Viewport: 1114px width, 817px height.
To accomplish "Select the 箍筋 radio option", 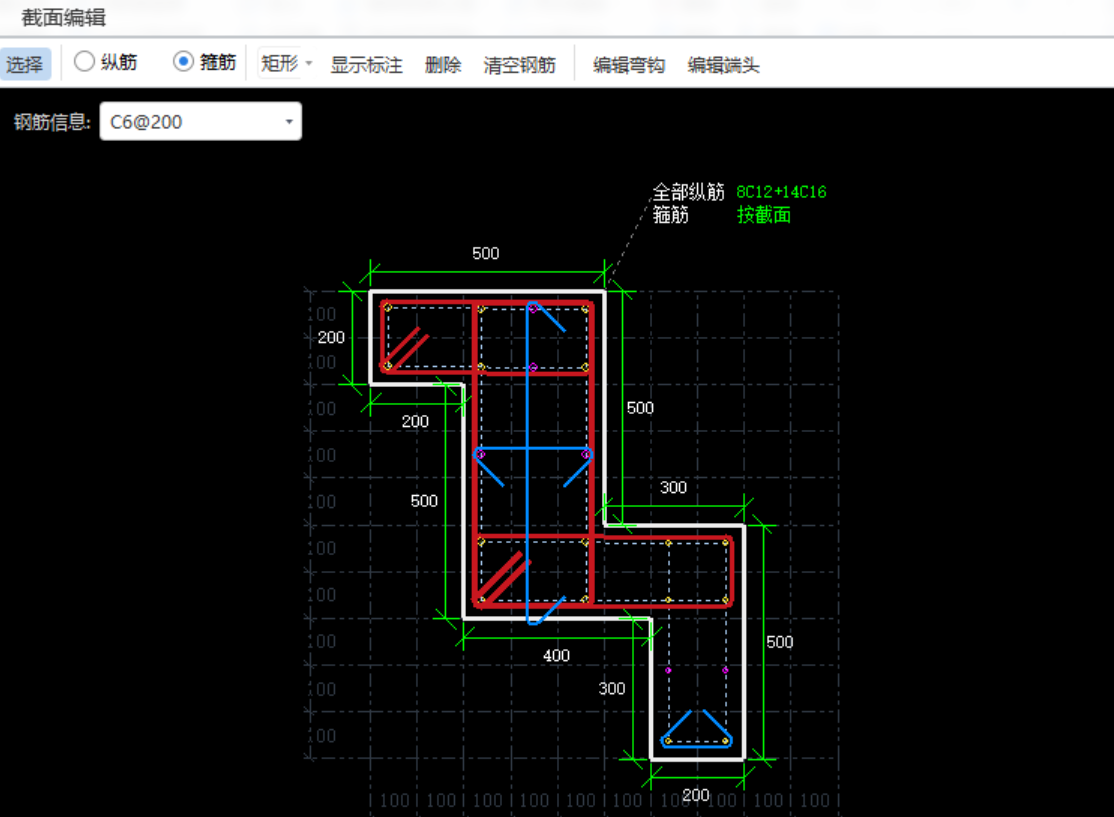I will [205, 63].
